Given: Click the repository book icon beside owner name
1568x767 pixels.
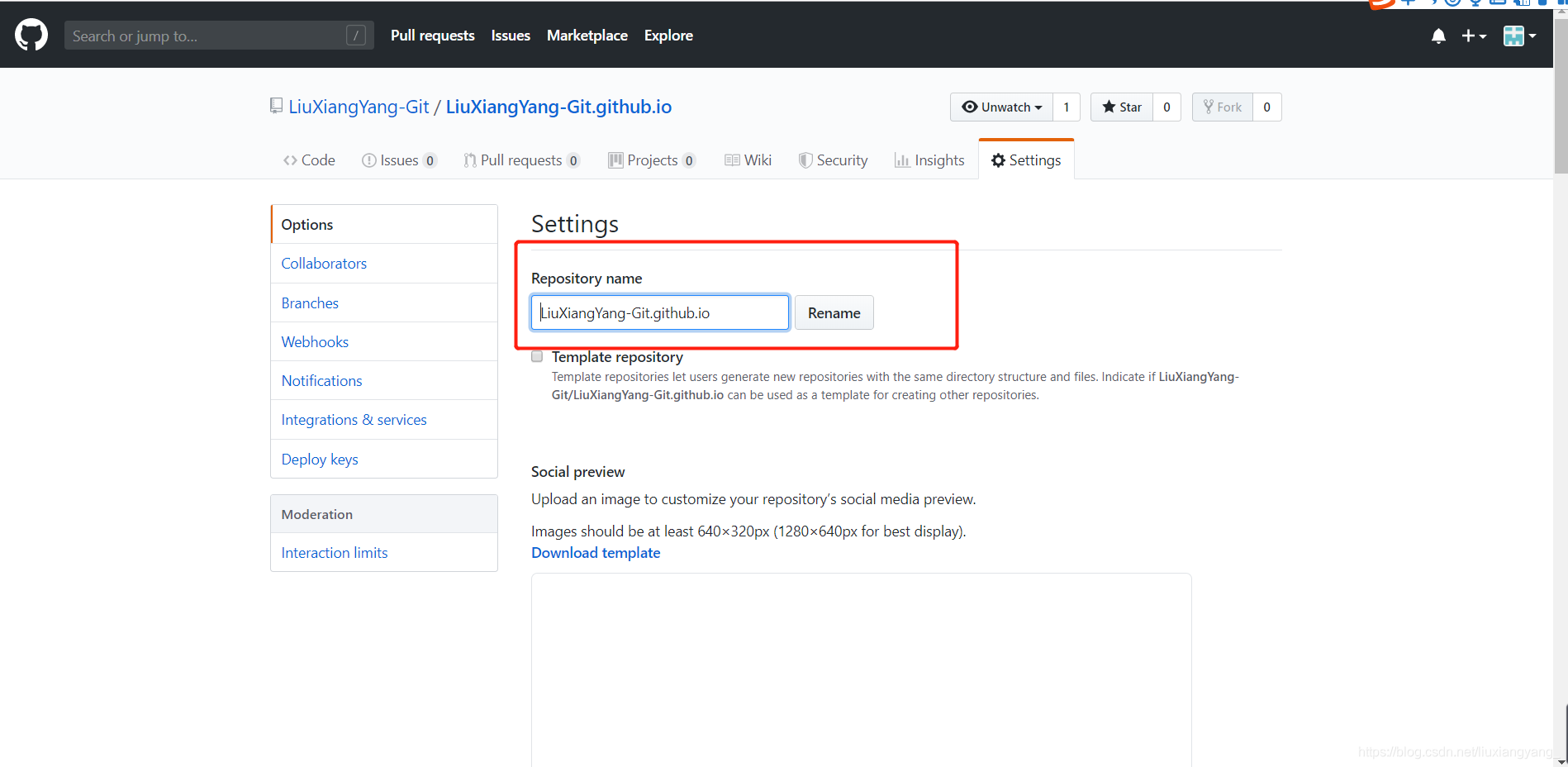Looking at the screenshot, I should [276, 106].
